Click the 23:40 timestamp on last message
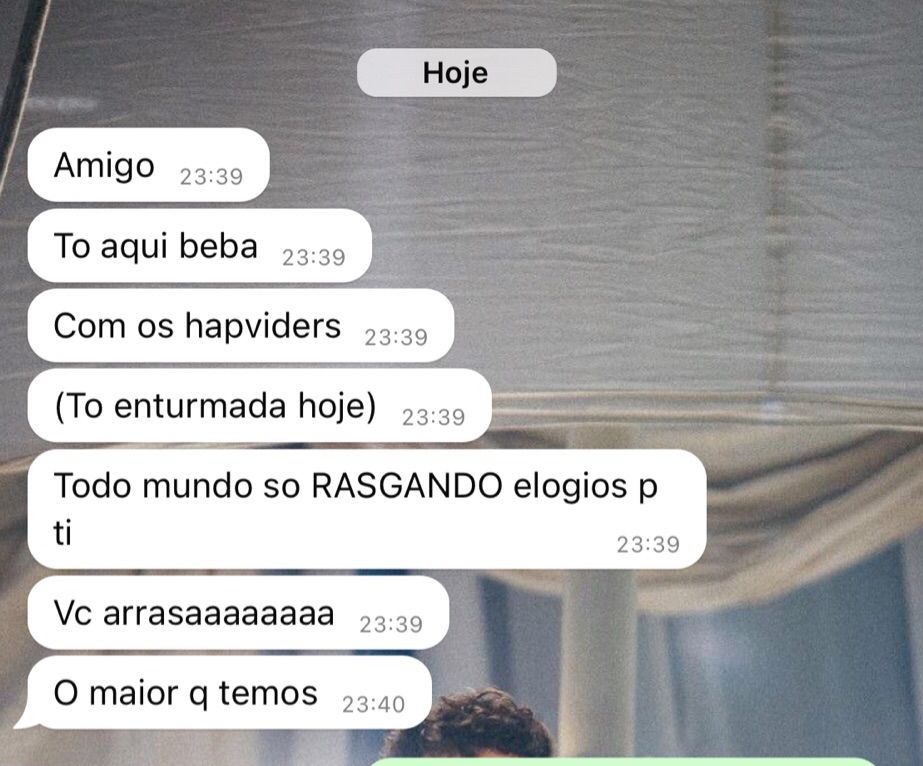 click(x=374, y=704)
